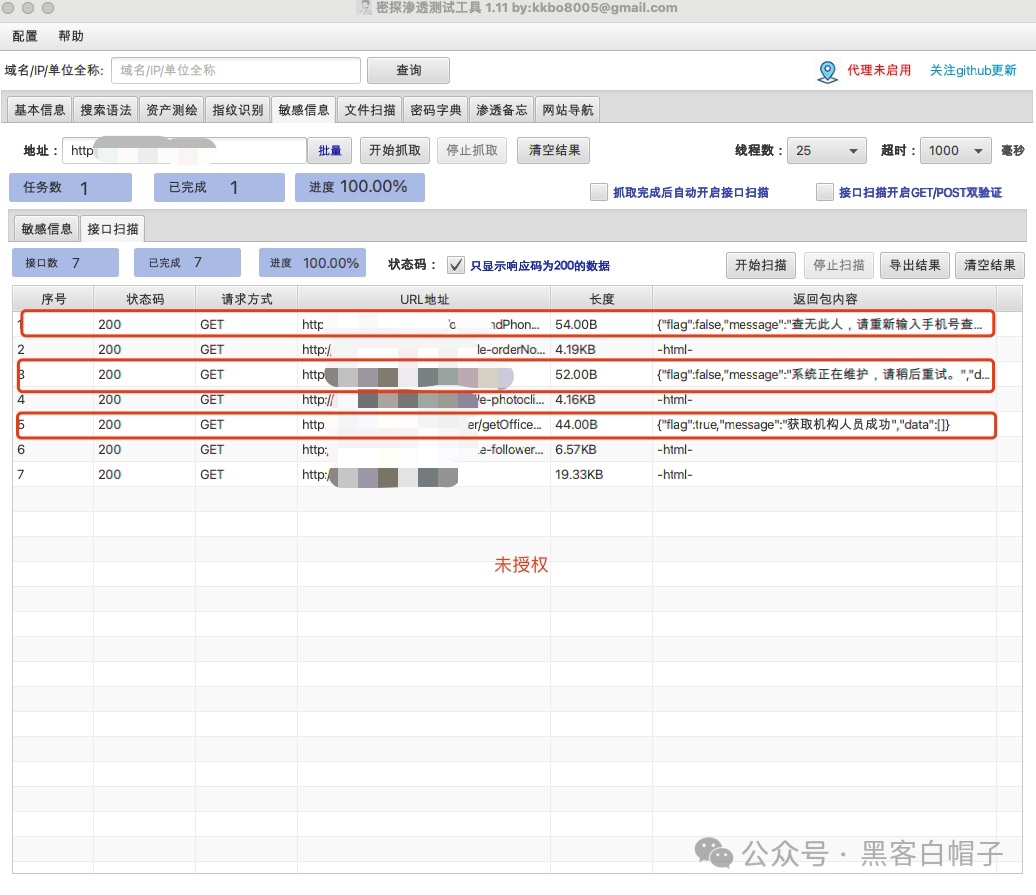Click the 返回包内容 column header

(x=825, y=299)
